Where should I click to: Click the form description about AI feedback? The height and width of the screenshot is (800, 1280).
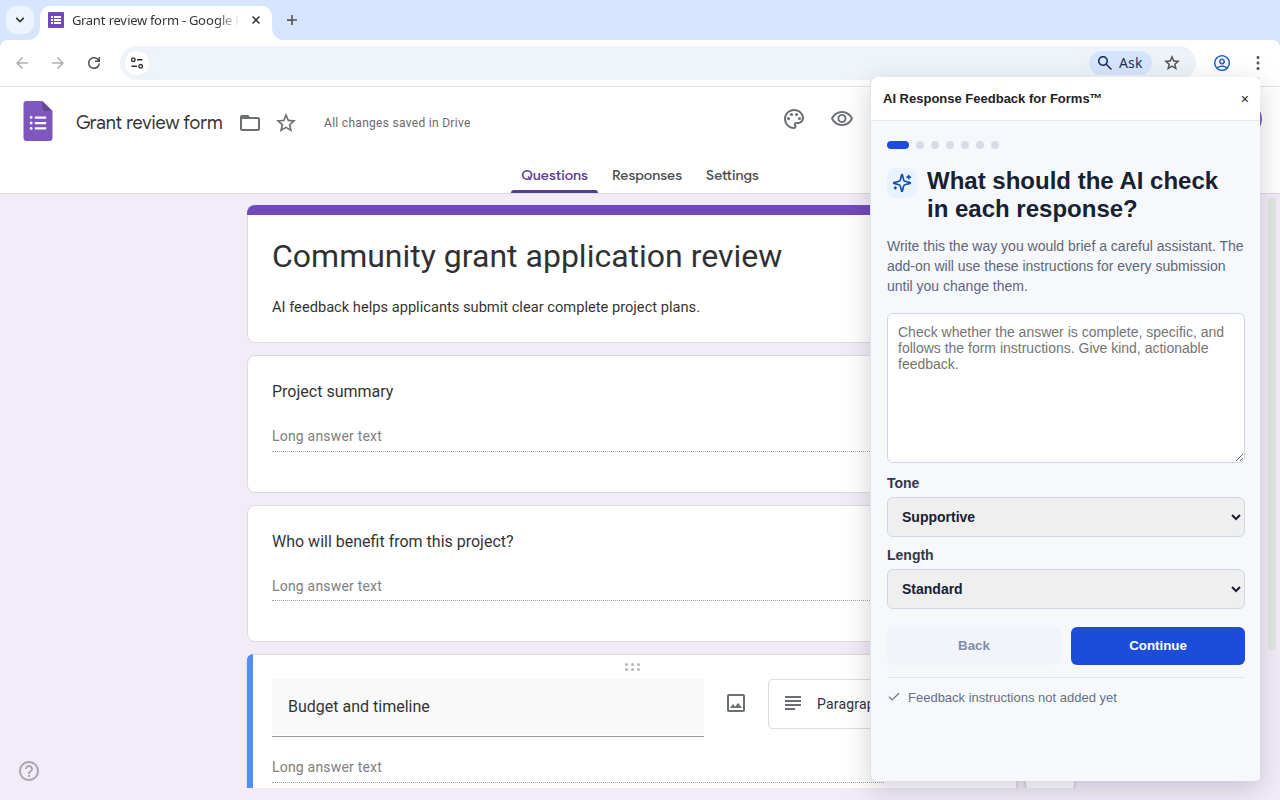coord(486,307)
